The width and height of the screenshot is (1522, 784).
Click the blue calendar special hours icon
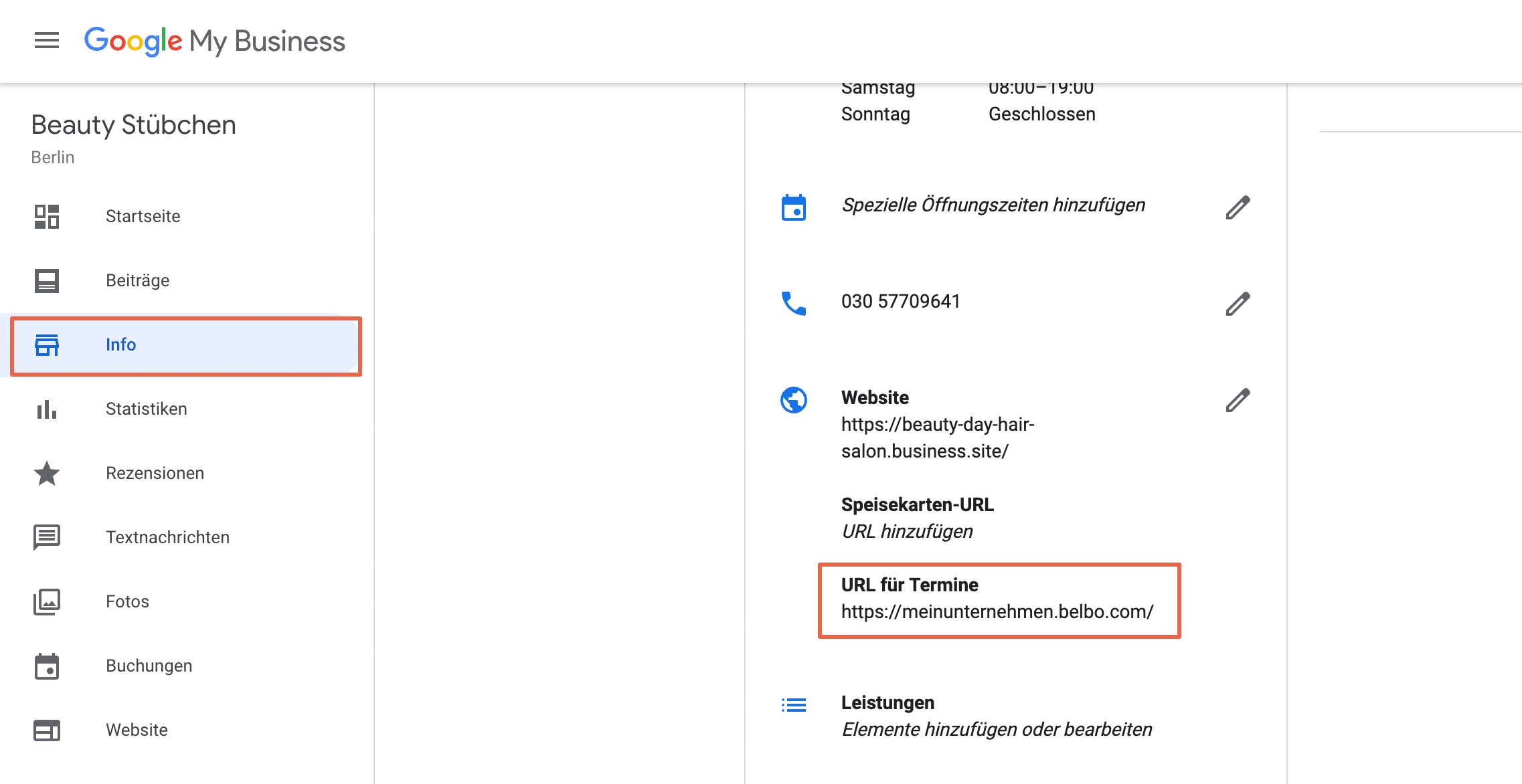pyautogui.click(x=794, y=207)
